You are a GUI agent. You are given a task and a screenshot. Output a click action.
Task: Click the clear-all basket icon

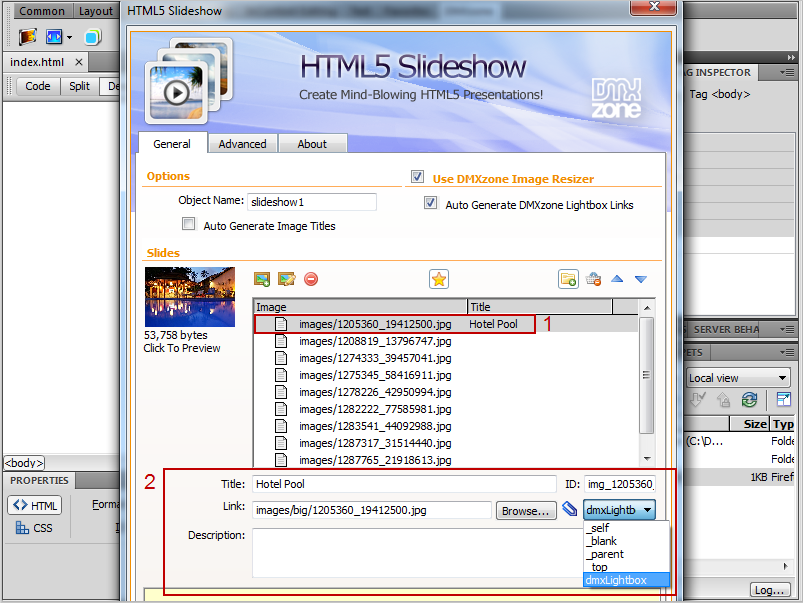tap(594, 279)
